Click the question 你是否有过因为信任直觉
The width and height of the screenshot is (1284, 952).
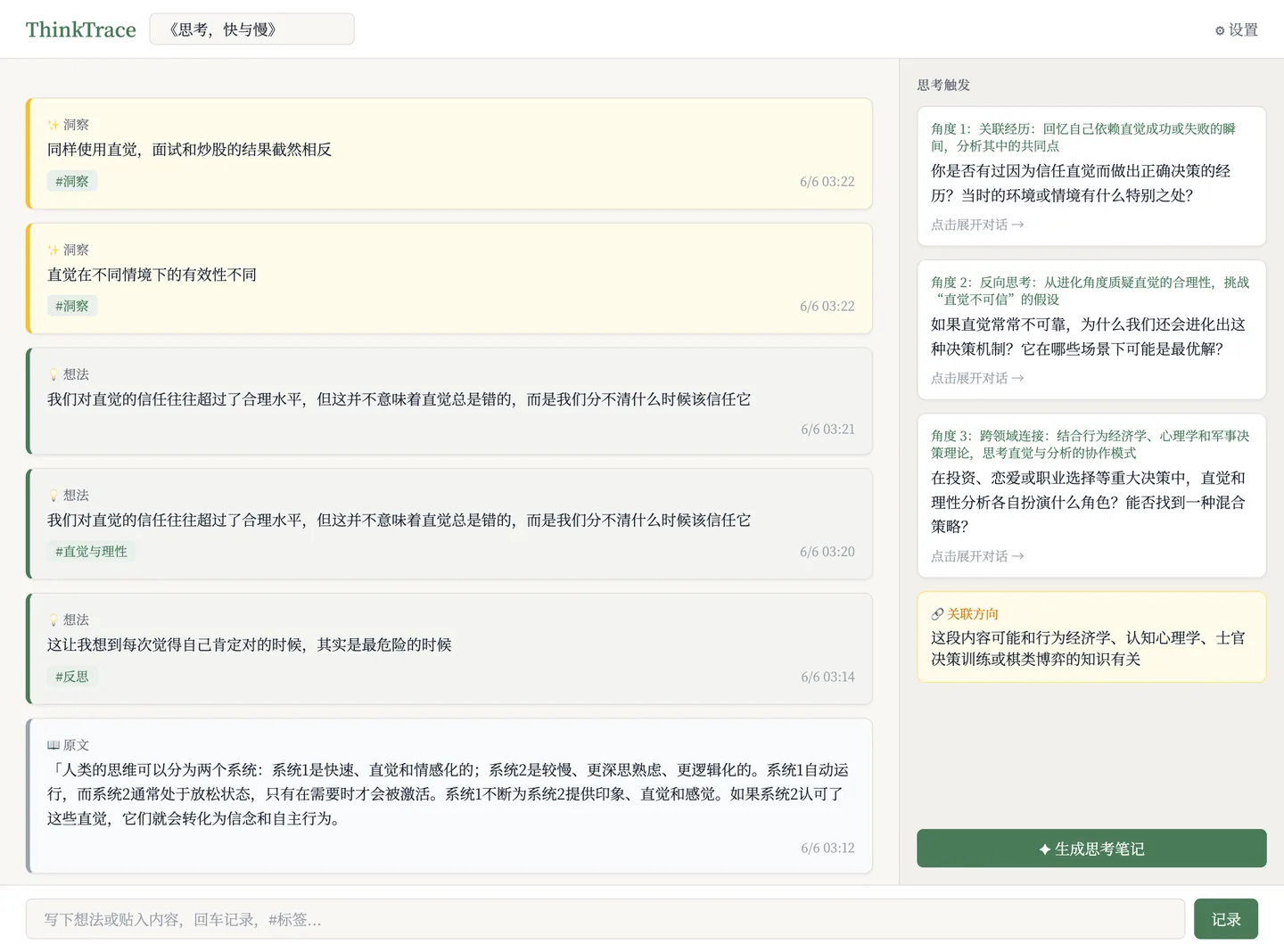[1081, 183]
